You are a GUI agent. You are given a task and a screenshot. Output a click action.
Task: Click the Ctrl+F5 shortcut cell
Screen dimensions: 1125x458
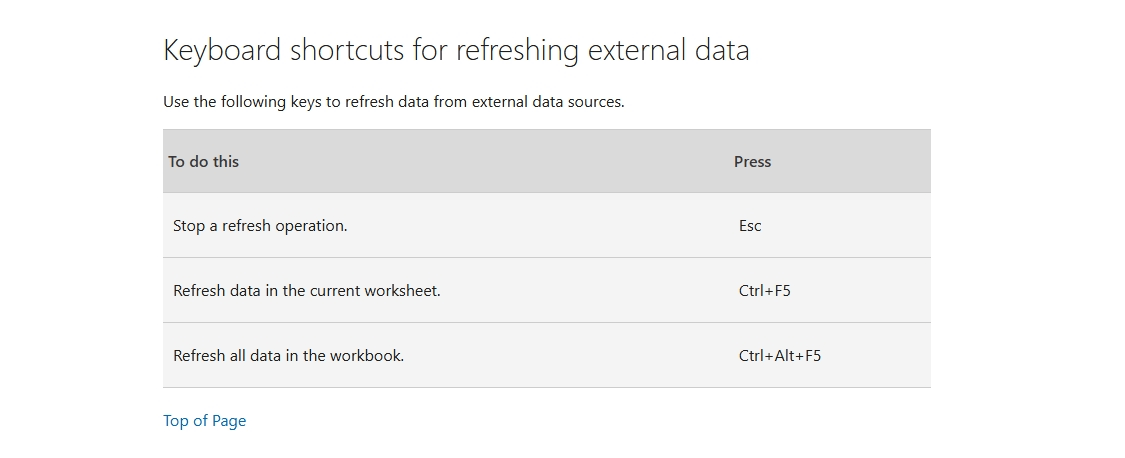(765, 291)
